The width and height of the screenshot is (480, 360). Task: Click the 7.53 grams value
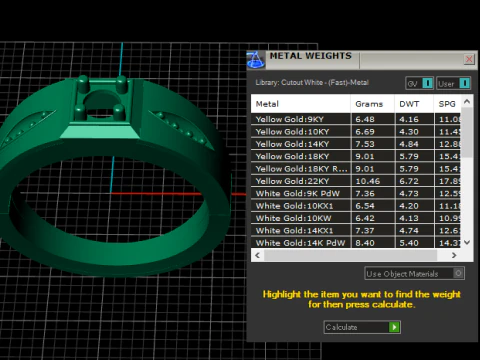pos(365,144)
